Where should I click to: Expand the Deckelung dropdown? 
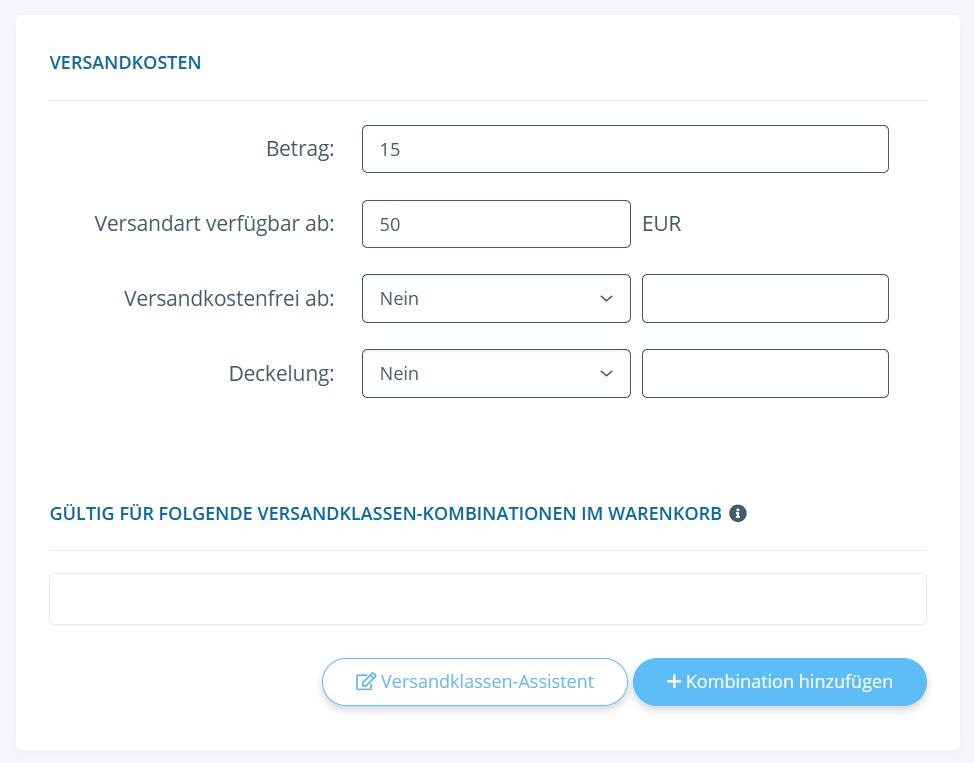pyautogui.click(x=496, y=374)
